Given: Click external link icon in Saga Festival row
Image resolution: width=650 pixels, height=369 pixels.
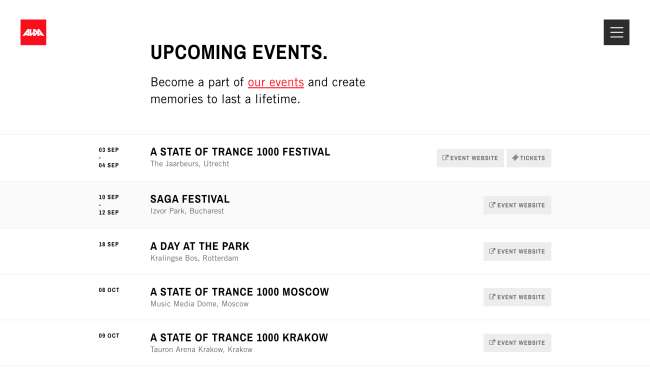Looking at the screenshot, I should [x=492, y=205].
